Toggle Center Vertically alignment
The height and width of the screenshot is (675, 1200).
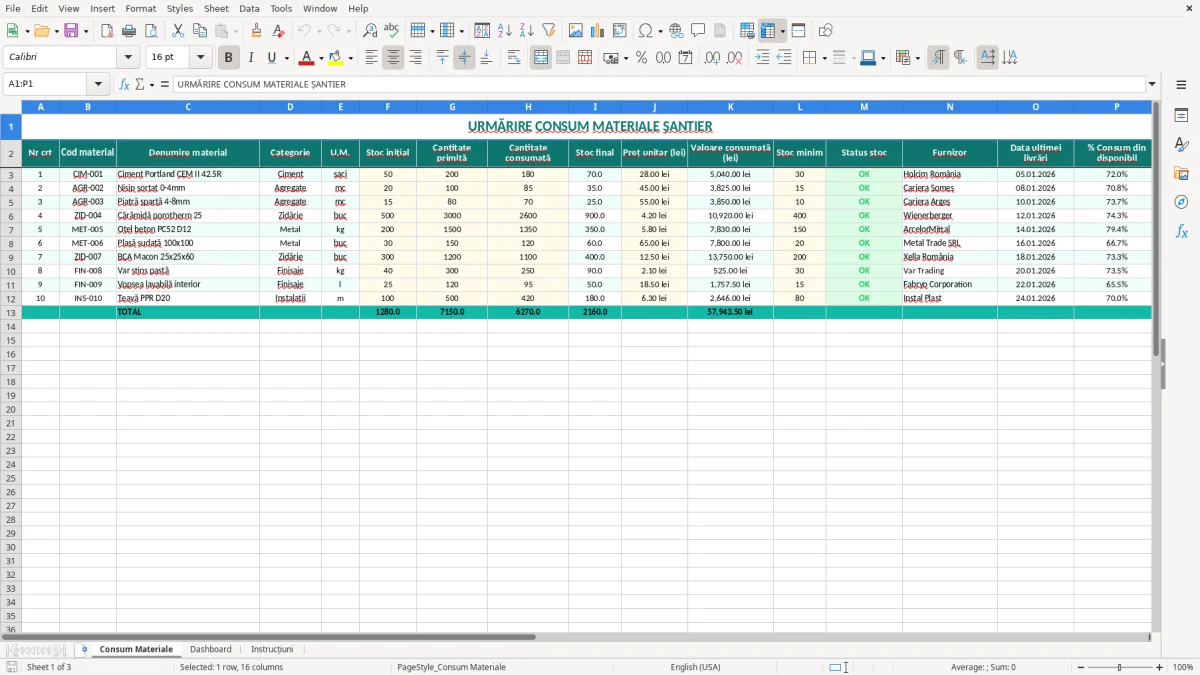pos(464,58)
